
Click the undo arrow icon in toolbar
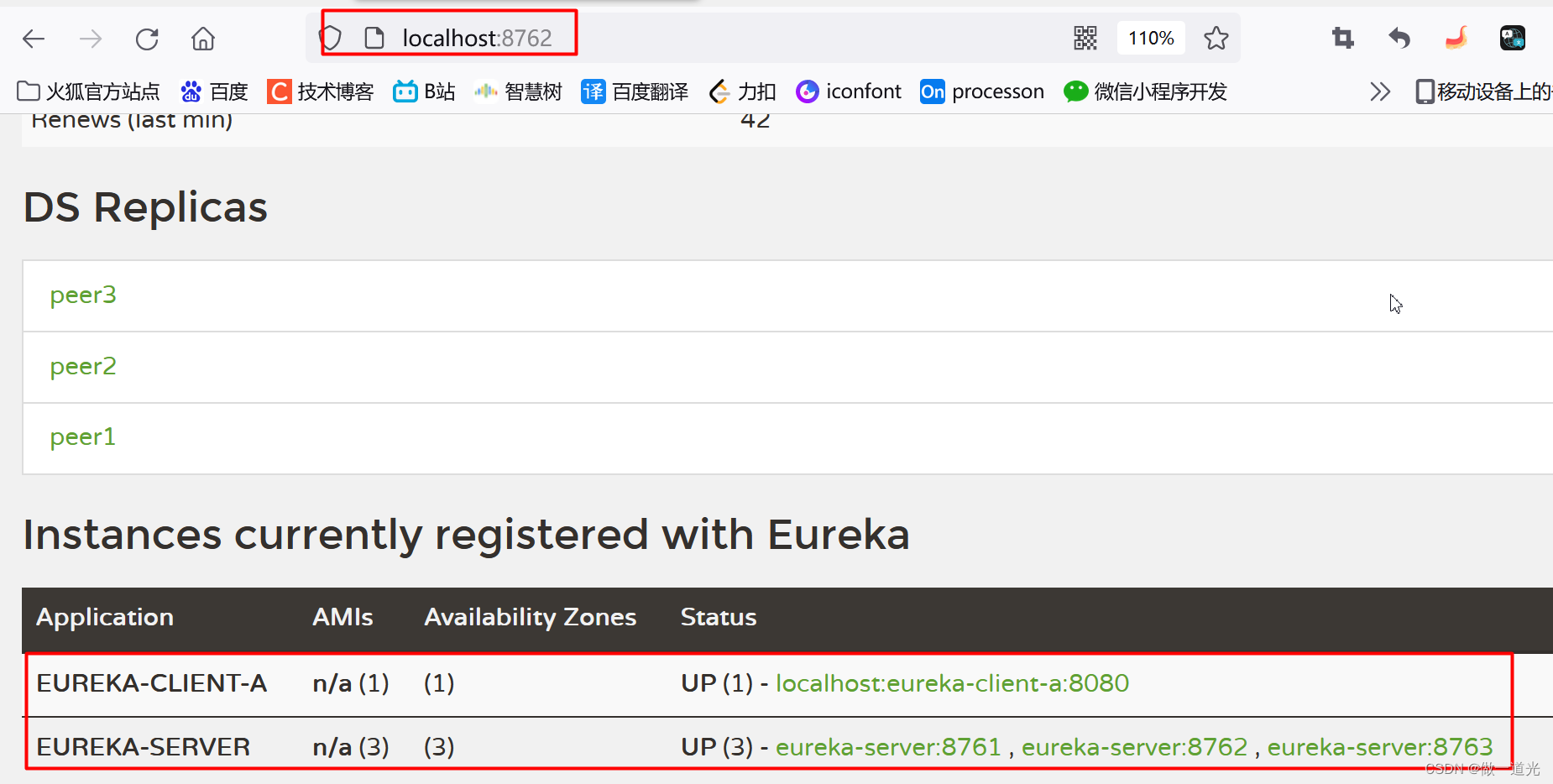click(1399, 38)
